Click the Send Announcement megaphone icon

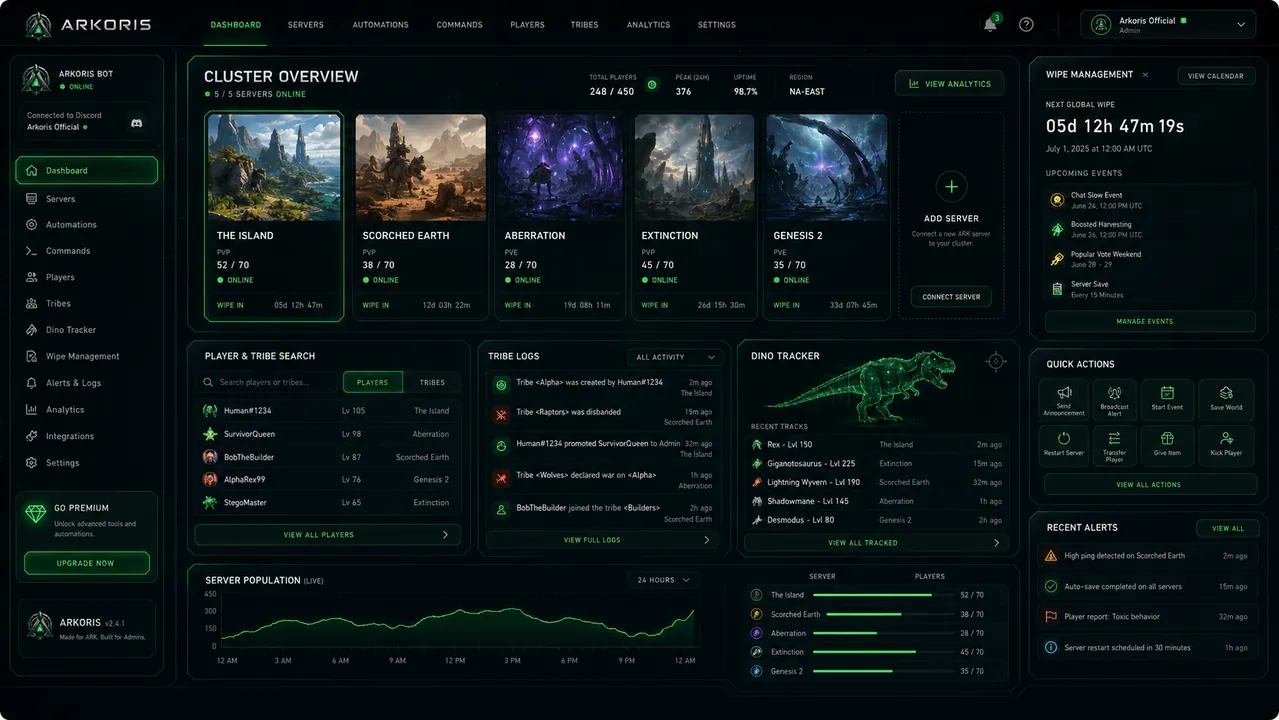pyautogui.click(x=1064, y=393)
